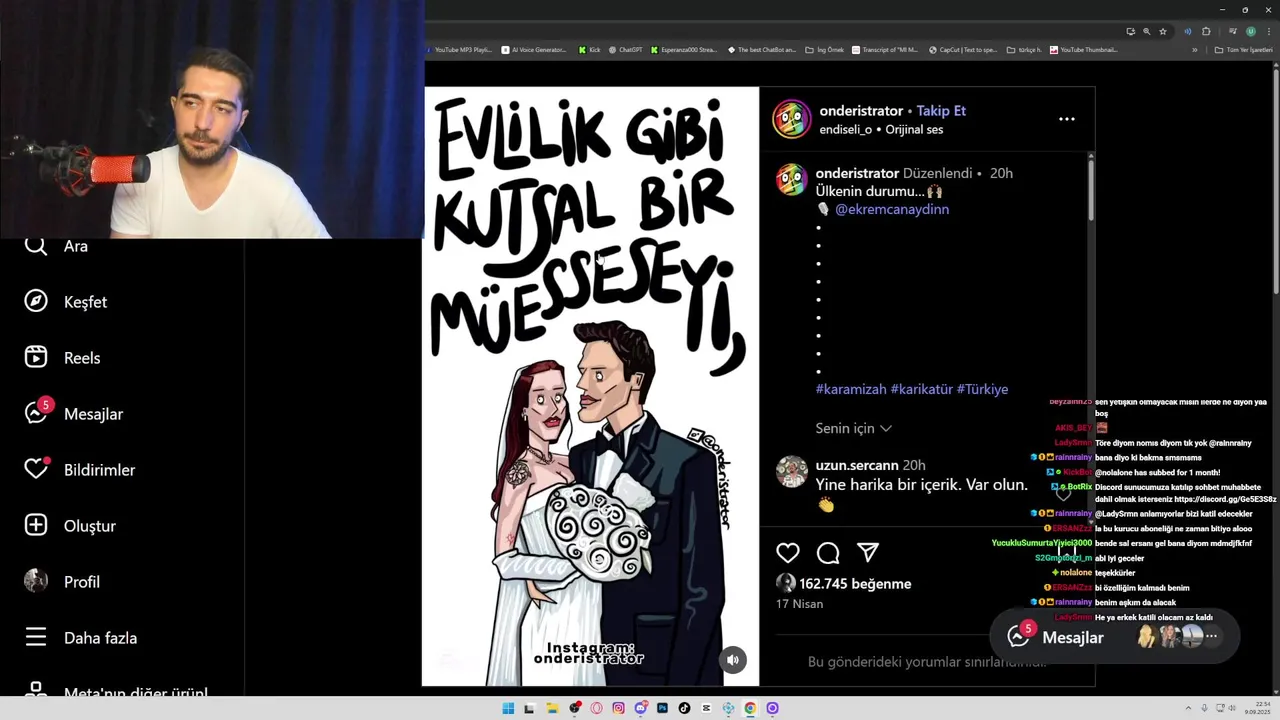Open the Kick bookmark
Image resolution: width=1280 pixels, height=720 pixels.
point(590,50)
